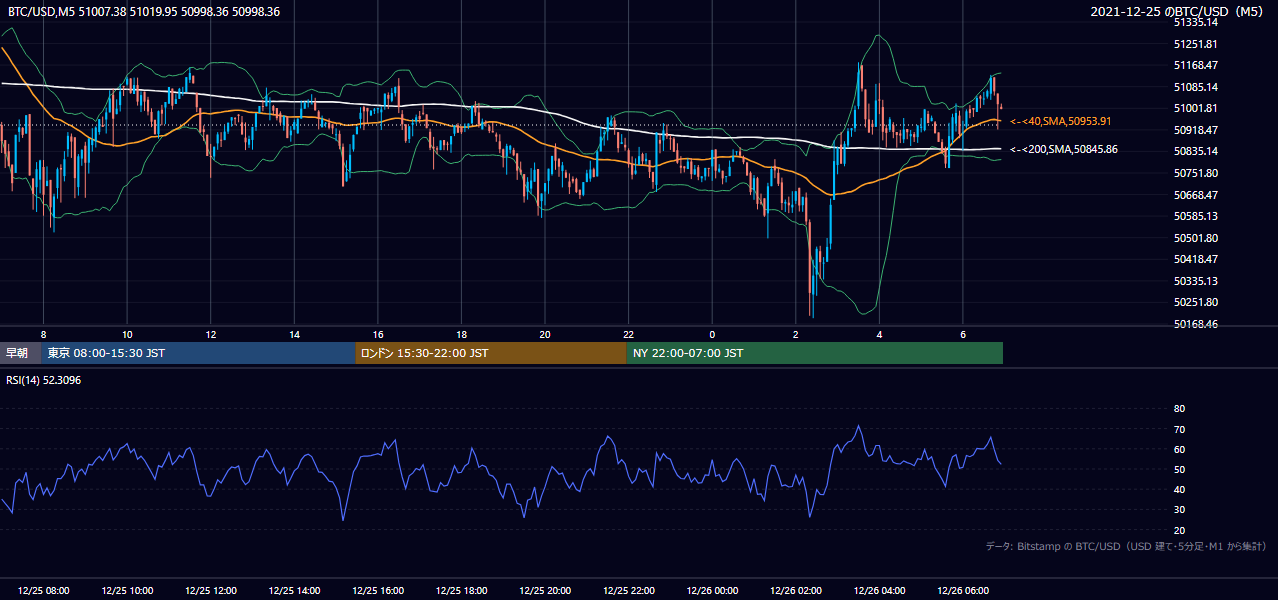The width and height of the screenshot is (1278, 600).
Task: Select the RSI axis value 50
Action: coord(1179,469)
